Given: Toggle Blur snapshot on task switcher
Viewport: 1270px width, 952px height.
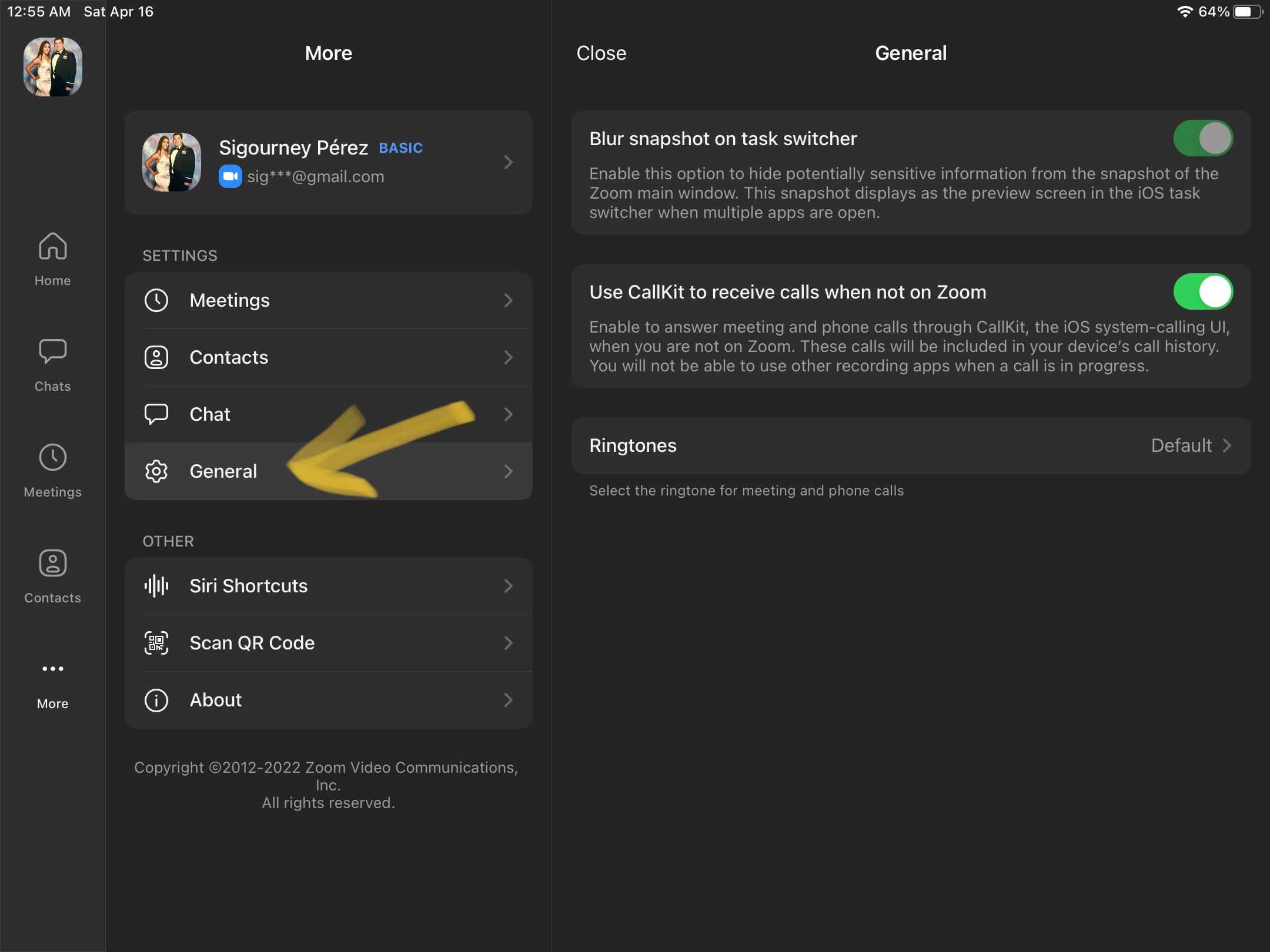Looking at the screenshot, I should 1203,139.
